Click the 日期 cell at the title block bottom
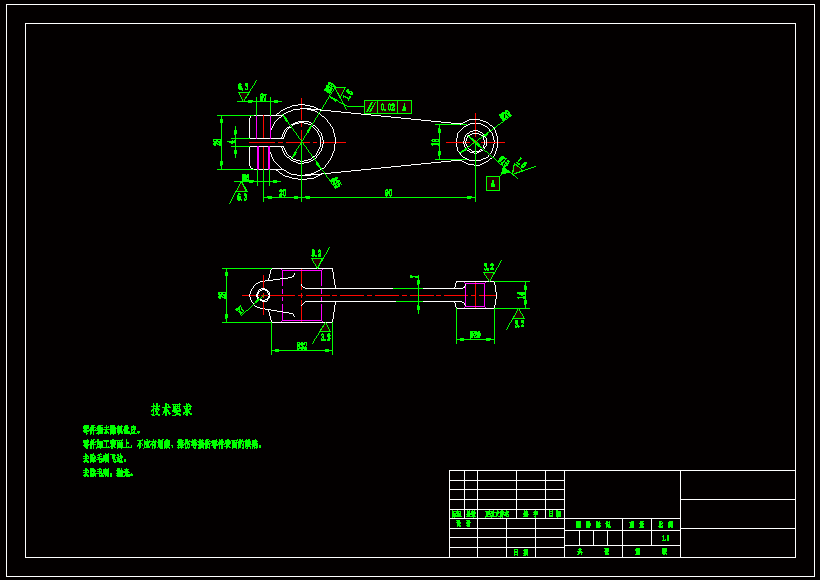The height and width of the screenshot is (580, 820). click(520, 552)
